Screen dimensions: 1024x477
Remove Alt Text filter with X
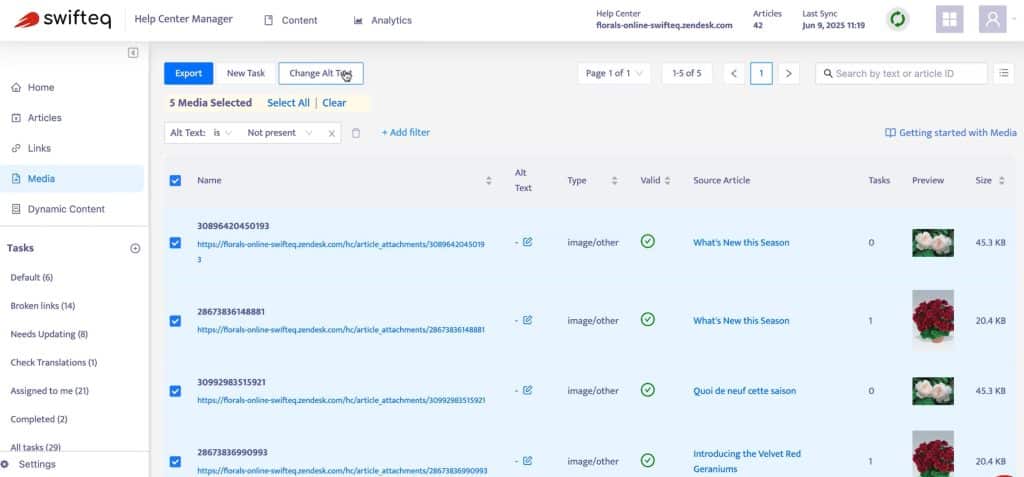(x=332, y=133)
